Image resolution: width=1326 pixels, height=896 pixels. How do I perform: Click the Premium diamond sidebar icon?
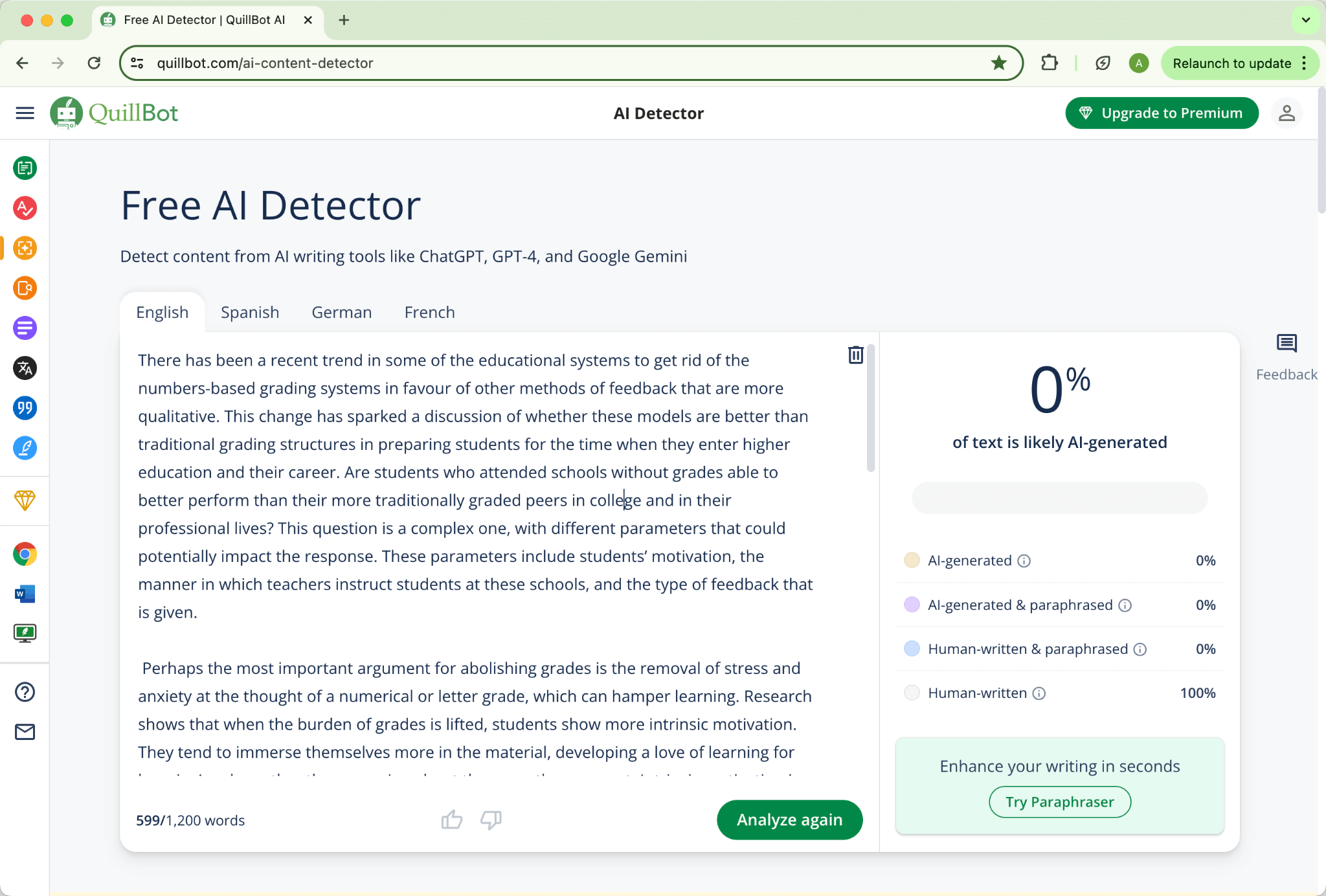(25, 500)
